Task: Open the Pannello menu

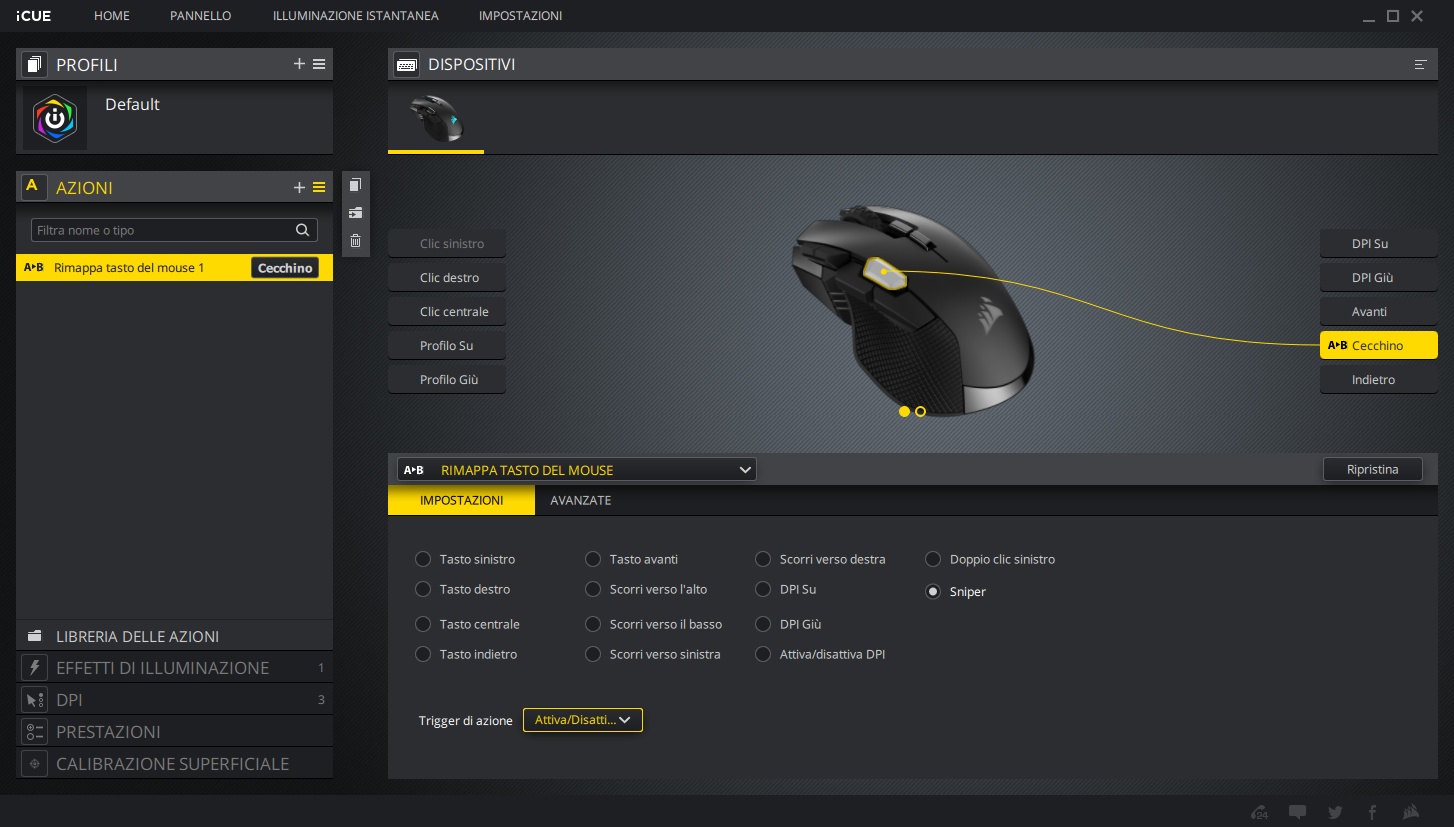Action: click(x=201, y=16)
